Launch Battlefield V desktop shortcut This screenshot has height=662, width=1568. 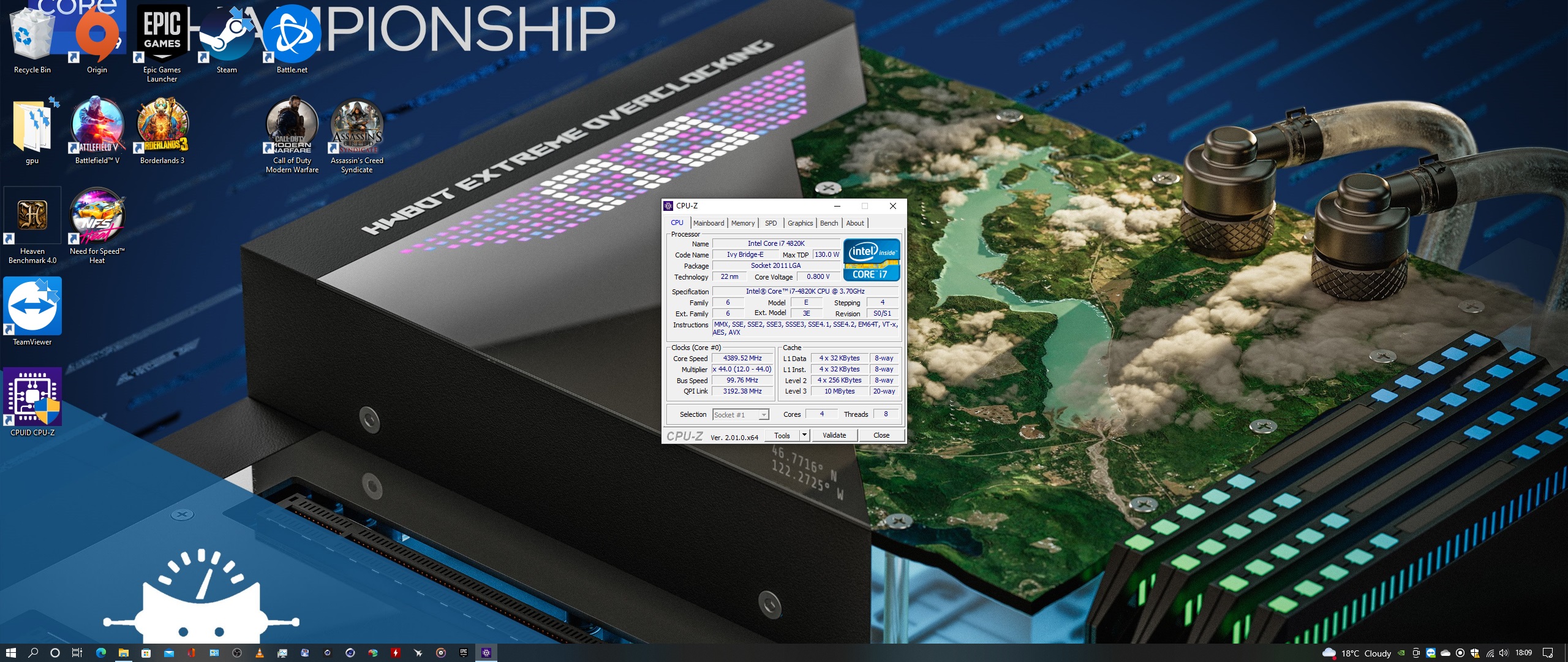(97, 131)
